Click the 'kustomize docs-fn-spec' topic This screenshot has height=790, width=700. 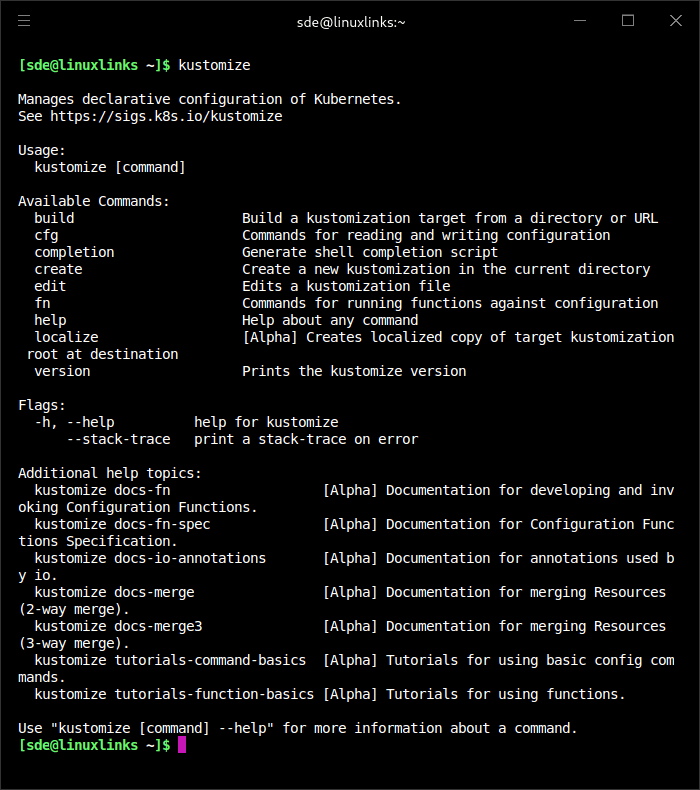[122, 524]
